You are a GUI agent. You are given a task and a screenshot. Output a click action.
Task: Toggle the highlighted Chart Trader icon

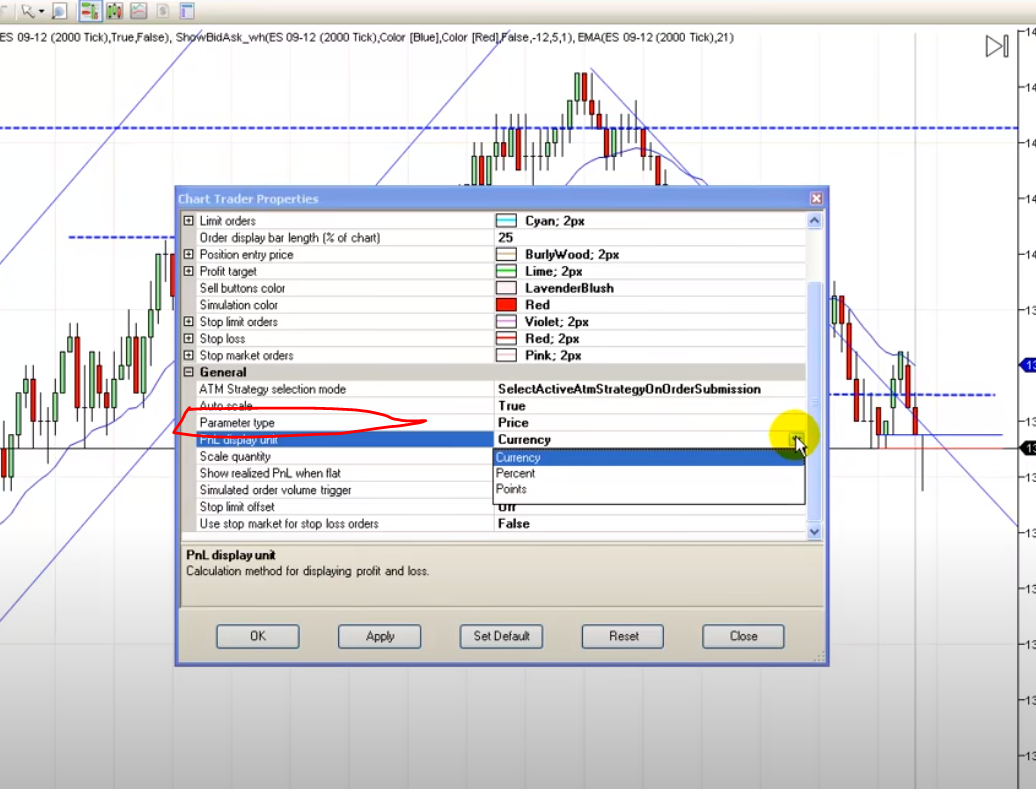pos(91,10)
